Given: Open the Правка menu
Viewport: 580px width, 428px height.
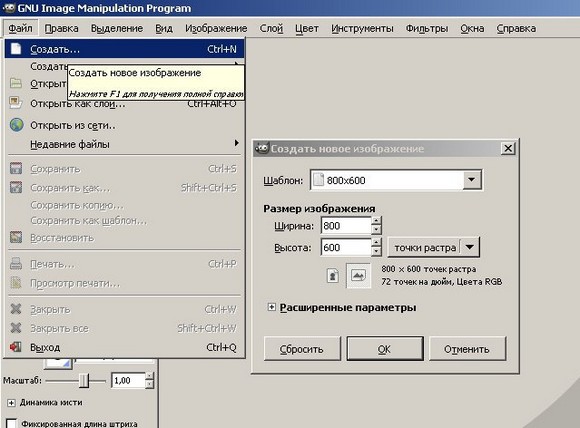Looking at the screenshot, I should 61,28.
